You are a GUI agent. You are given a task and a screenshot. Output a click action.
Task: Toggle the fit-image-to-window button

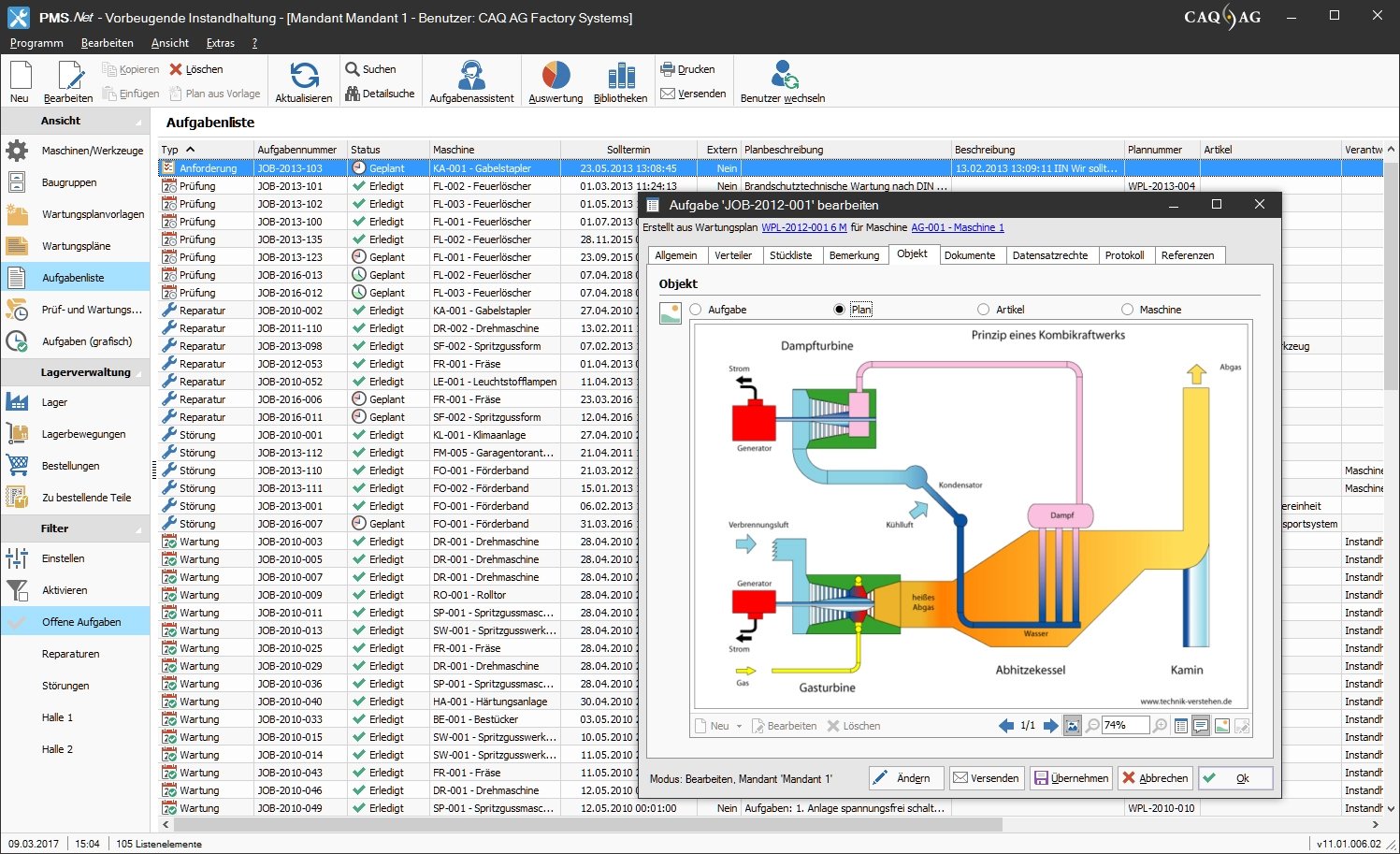pyautogui.click(x=1073, y=726)
